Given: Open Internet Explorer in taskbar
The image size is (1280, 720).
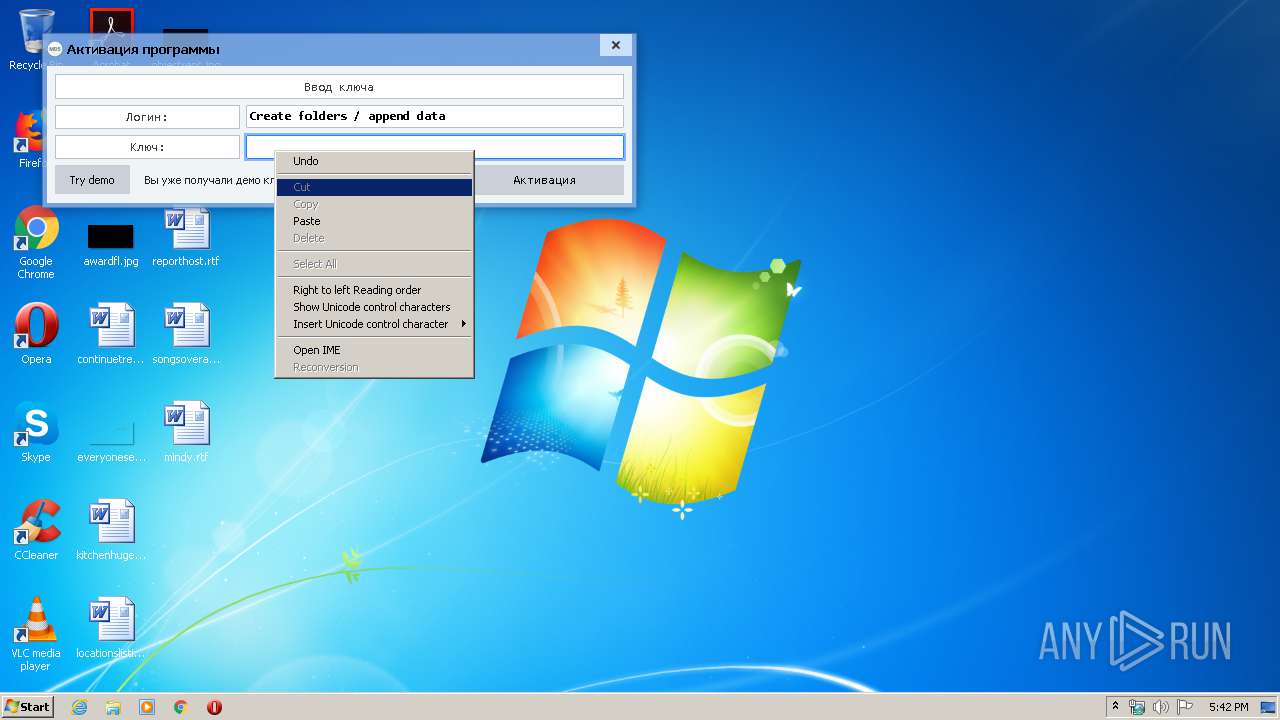Looking at the screenshot, I should pos(79,707).
